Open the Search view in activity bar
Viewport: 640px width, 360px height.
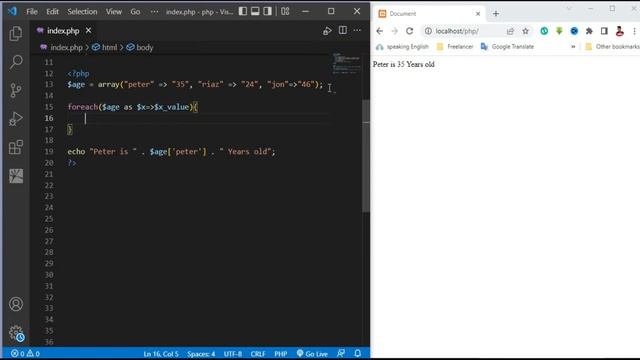[x=16, y=62]
